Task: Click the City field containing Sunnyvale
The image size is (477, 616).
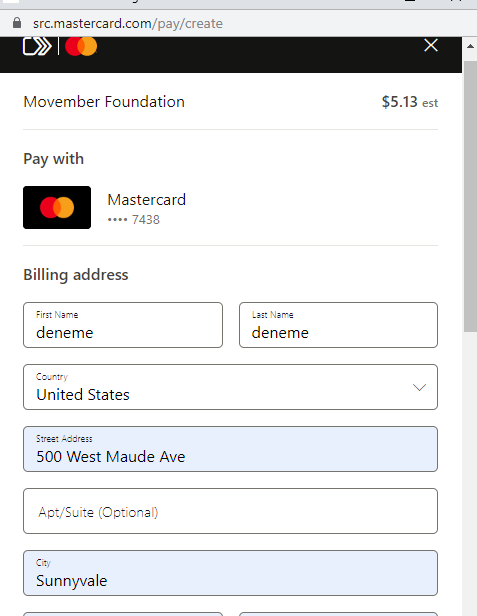Action: 230,573
